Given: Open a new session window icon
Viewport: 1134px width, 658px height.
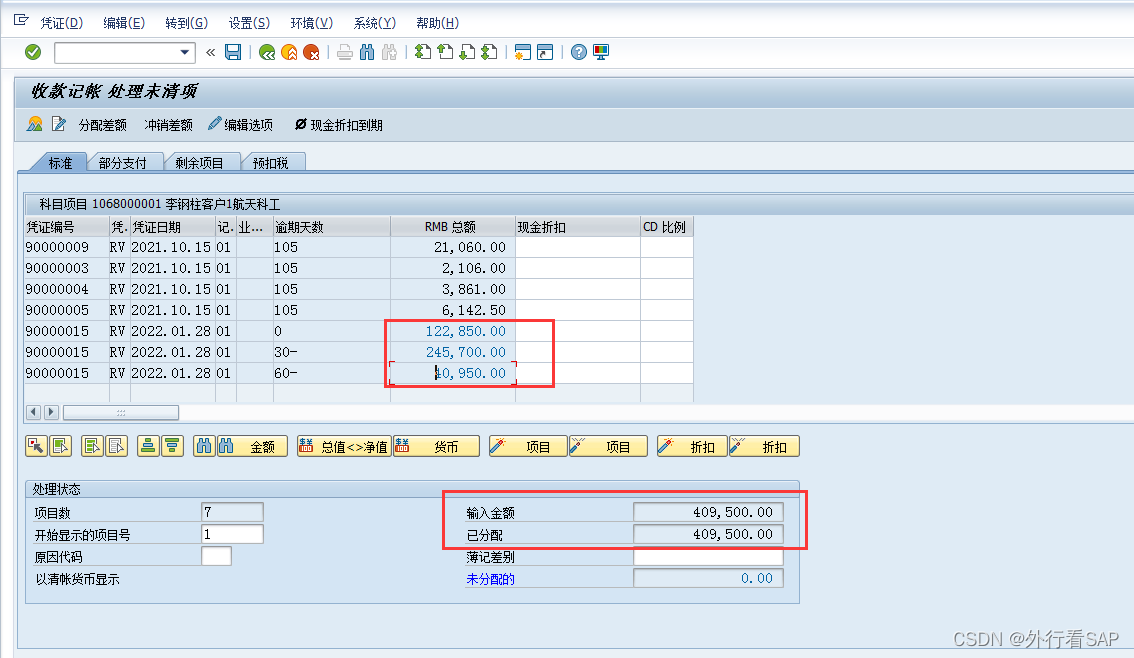Looking at the screenshot, I should click(523, 52).
